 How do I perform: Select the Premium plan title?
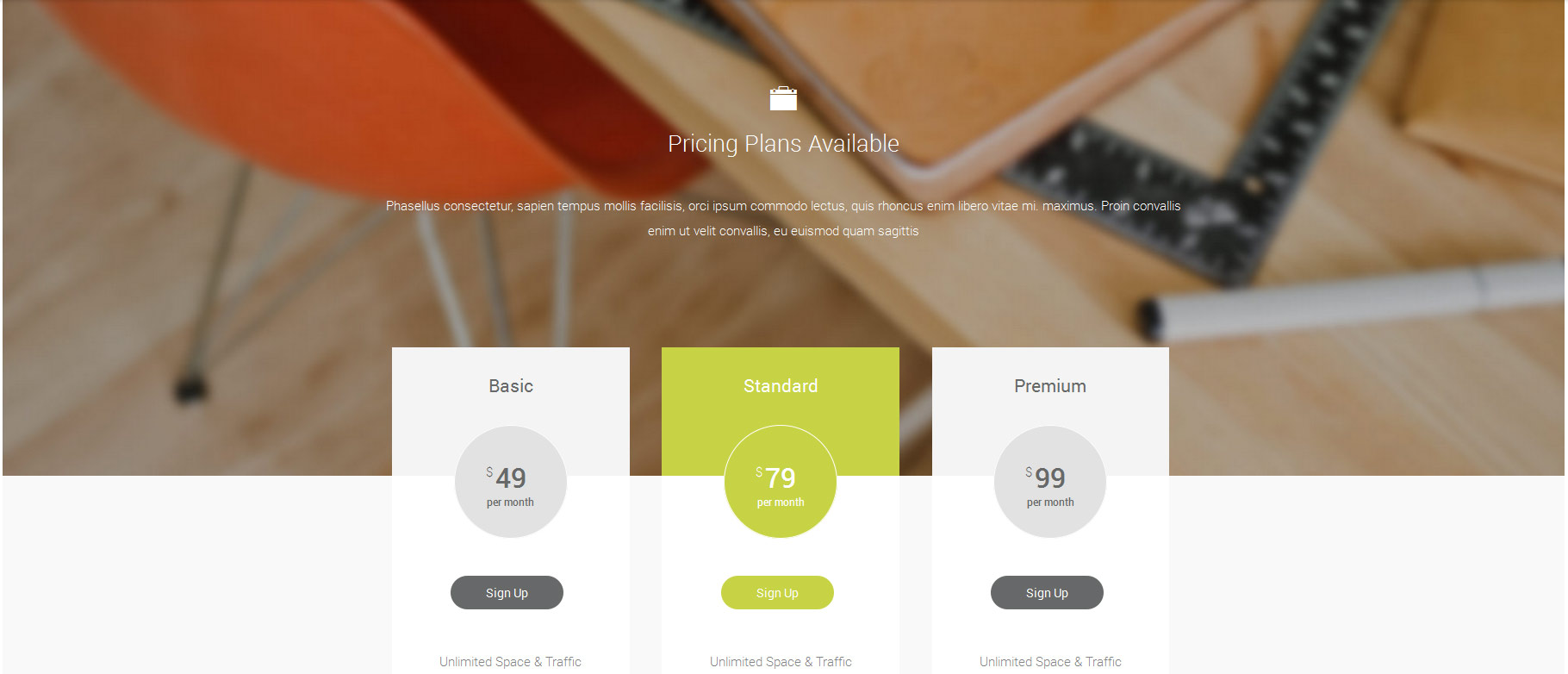click(x=1050, y=386)
